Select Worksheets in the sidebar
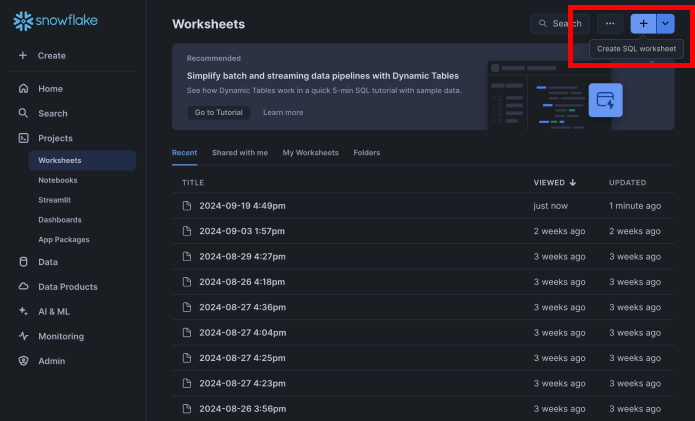Screen dimensions: 695x421 (x=82, y=160)
